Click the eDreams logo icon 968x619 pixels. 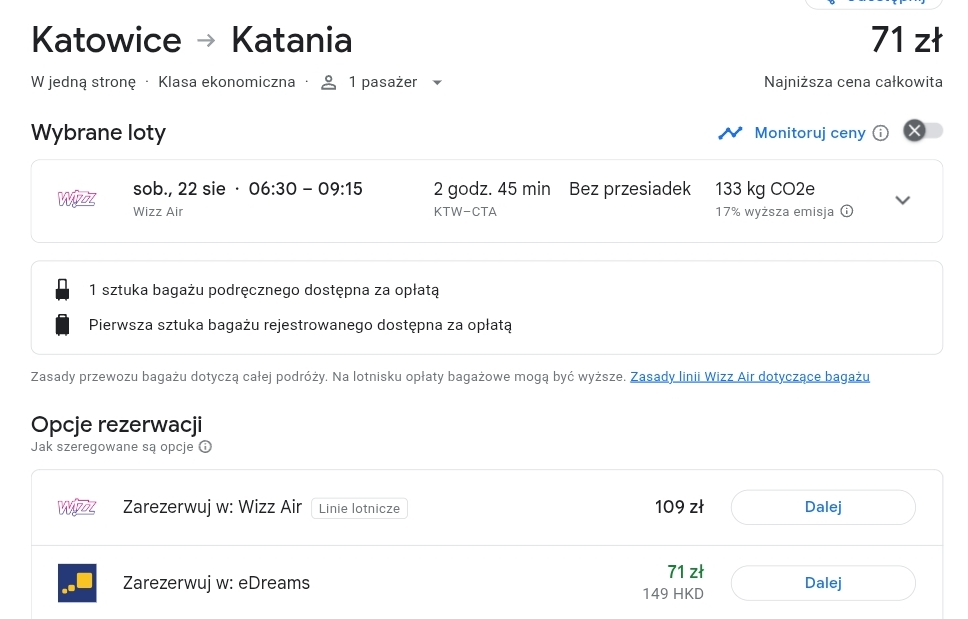coord(77,583)
